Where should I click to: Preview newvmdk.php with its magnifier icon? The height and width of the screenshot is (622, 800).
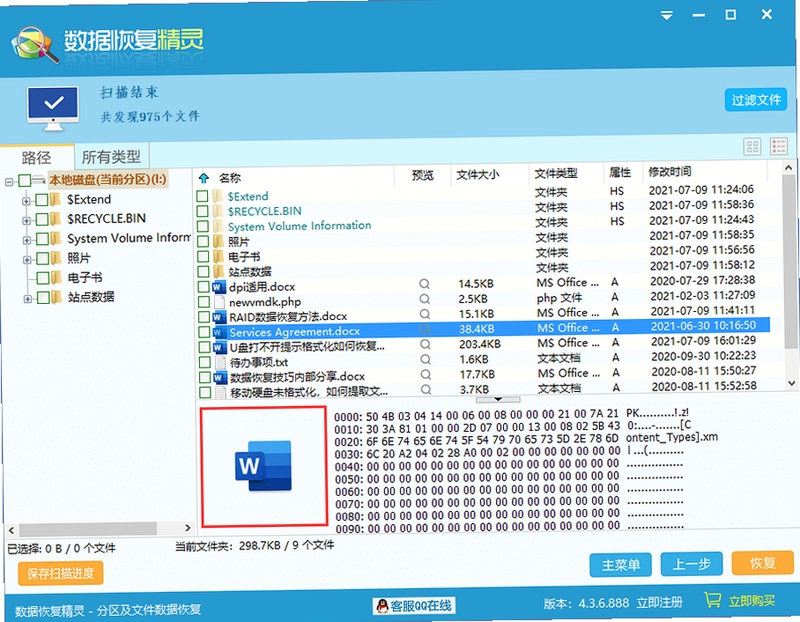424,299
